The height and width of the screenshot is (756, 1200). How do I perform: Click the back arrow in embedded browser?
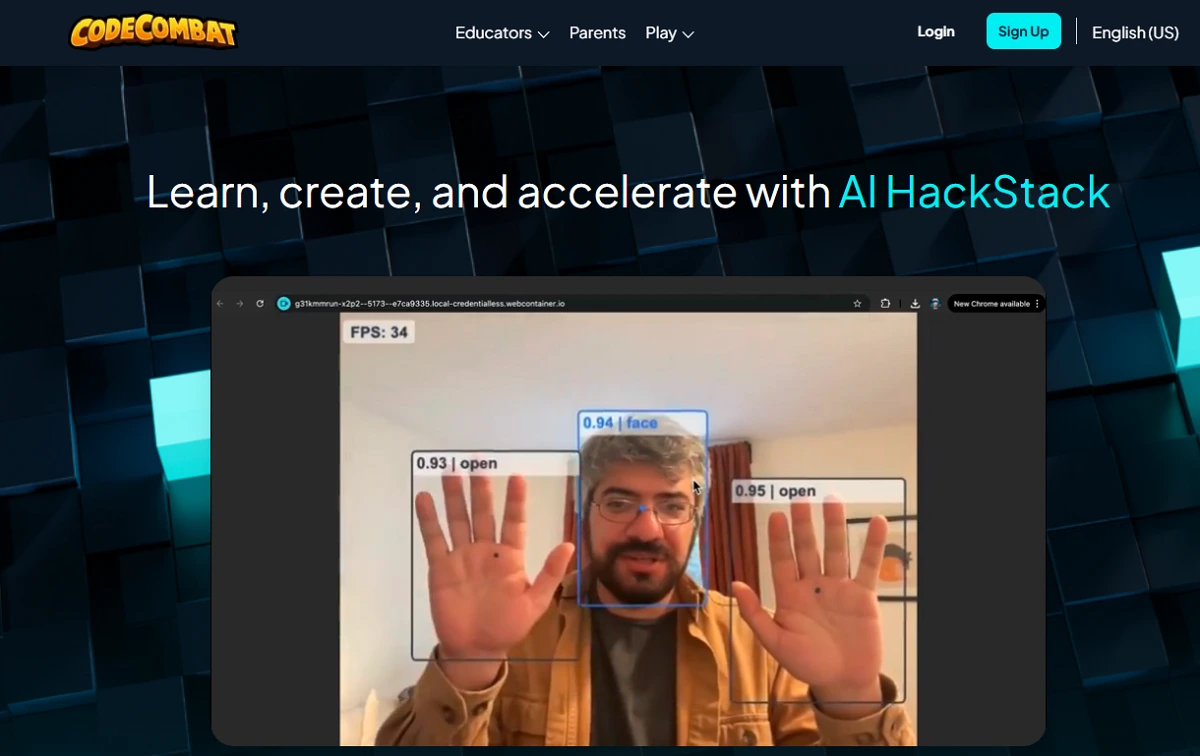tap(221, 304)
